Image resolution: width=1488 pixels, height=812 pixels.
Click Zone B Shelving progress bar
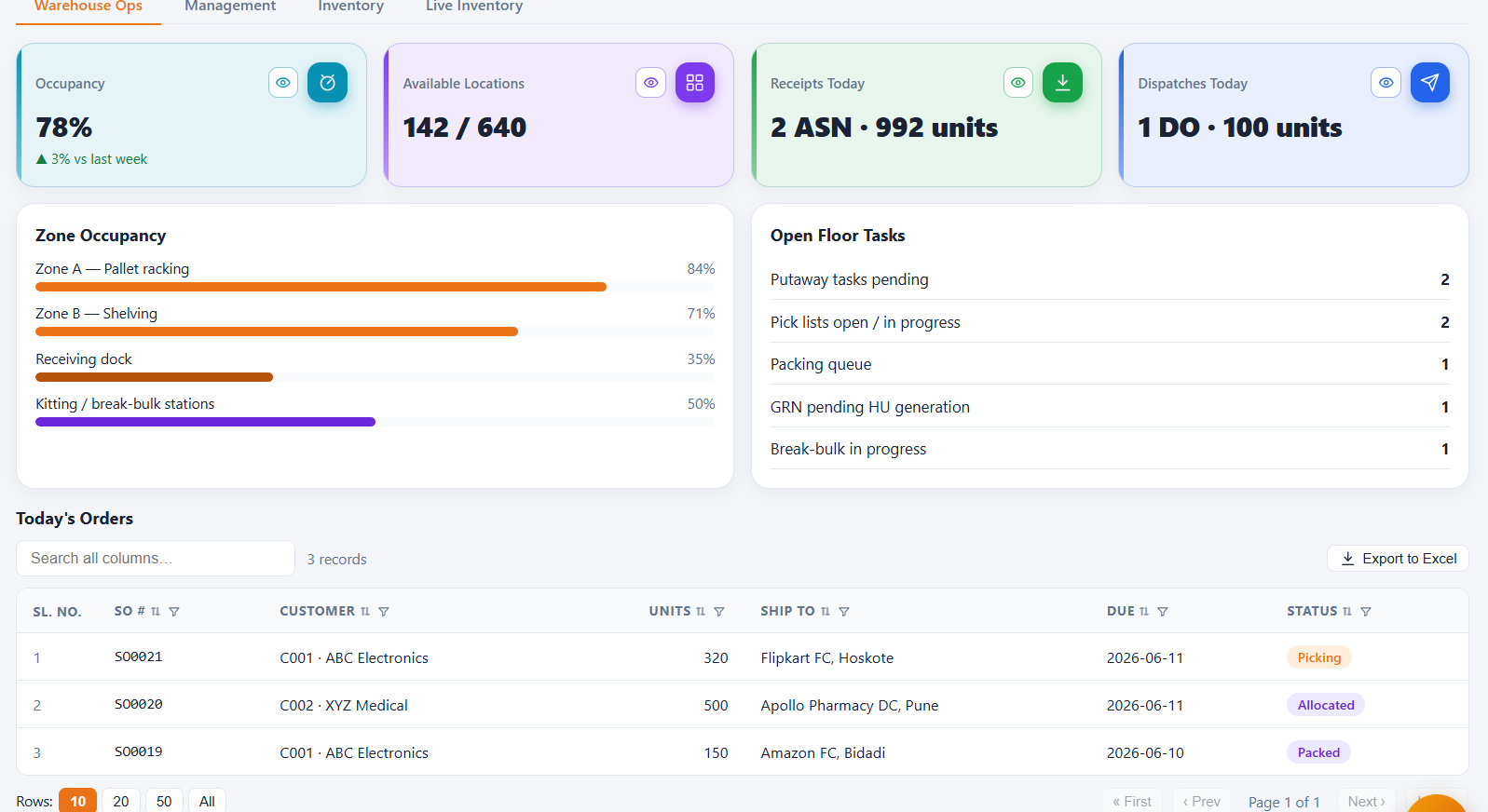[x=375, y=332]
